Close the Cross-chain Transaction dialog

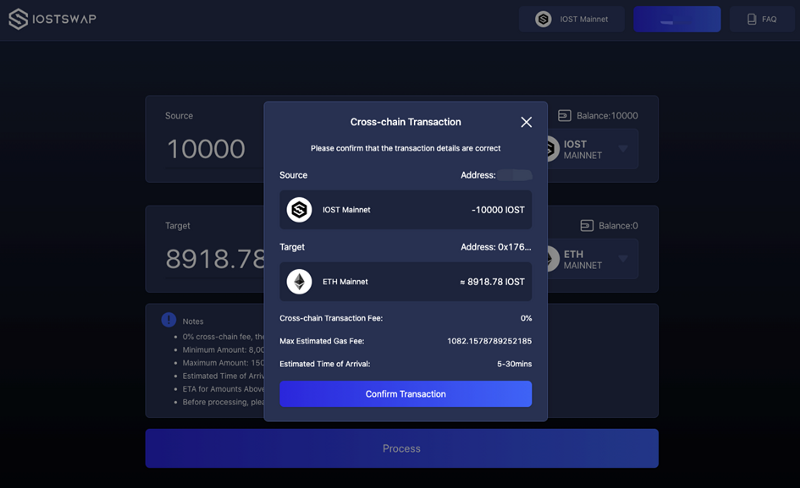[526, 122]
